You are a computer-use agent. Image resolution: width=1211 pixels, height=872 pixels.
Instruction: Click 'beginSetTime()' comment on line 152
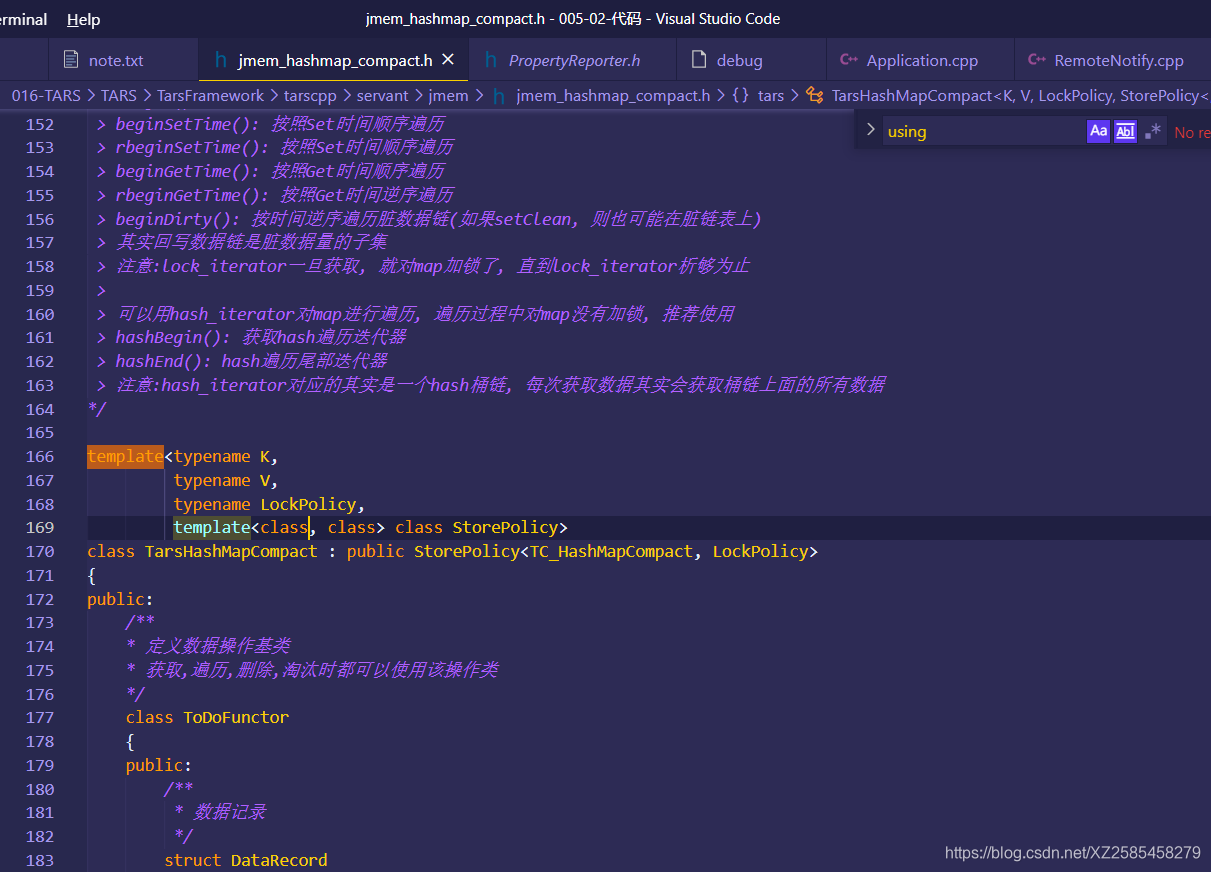click(x=183, y=124)
